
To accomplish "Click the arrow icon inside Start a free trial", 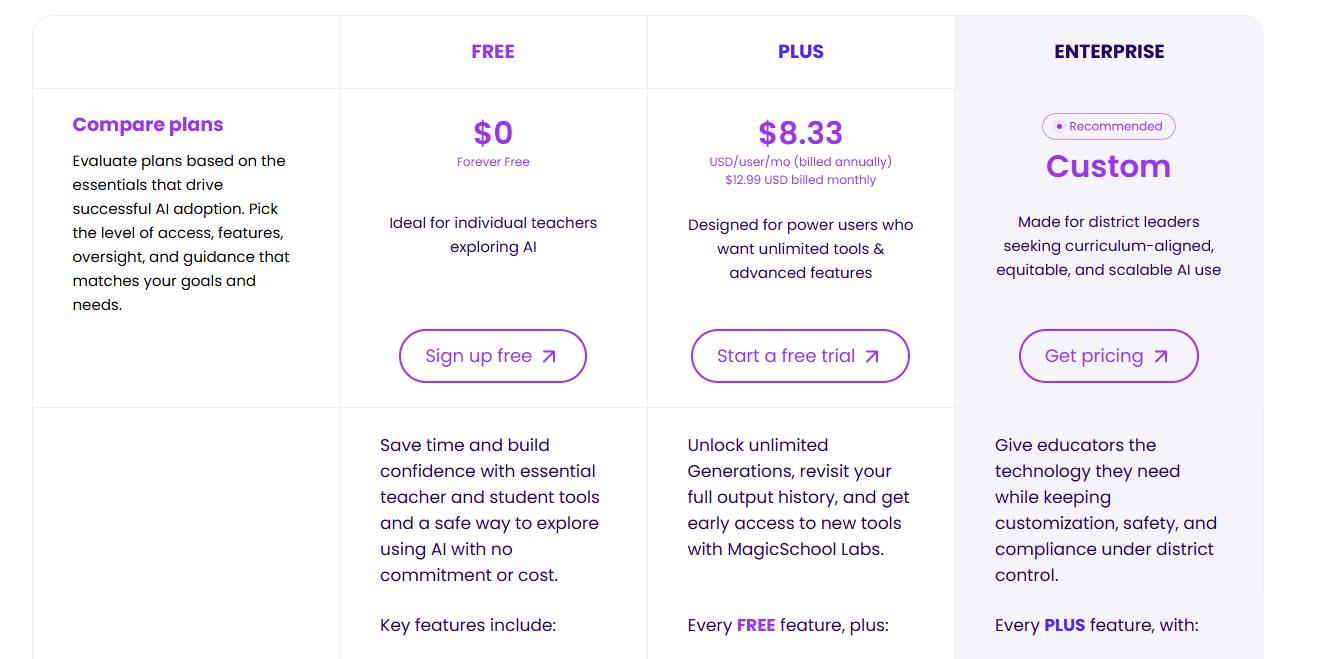I will (871, 355).
